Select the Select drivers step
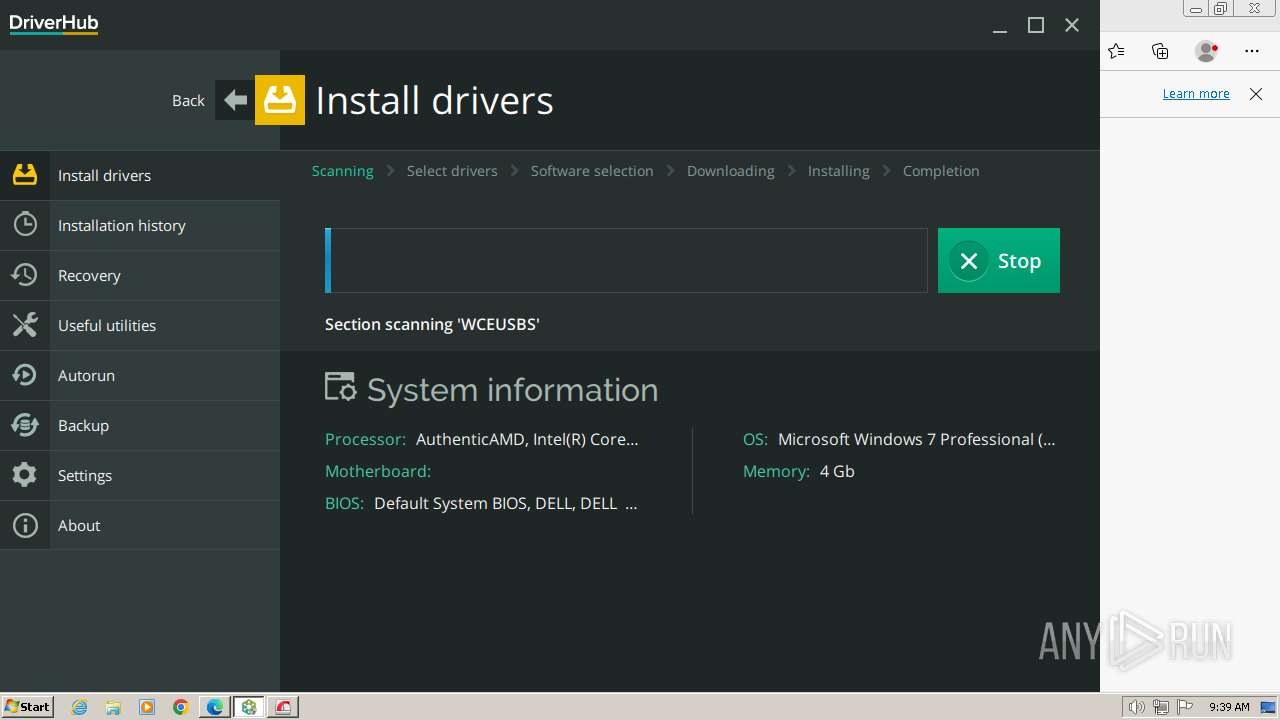This screenshot has width=1280, height=720. click(452, 171)
